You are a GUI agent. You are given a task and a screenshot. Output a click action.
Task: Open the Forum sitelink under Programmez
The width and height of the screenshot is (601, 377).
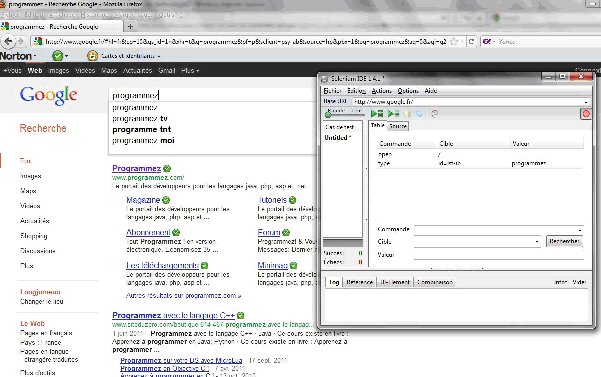point(269,232)
